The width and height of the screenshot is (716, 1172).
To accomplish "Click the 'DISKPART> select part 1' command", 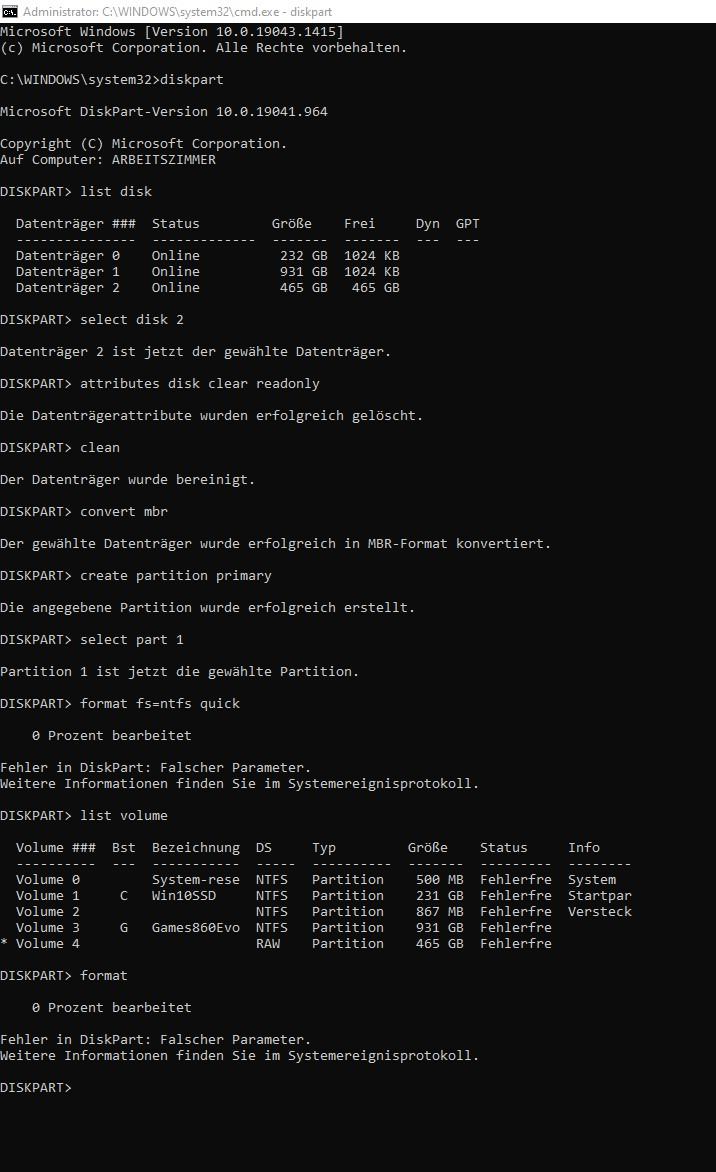I will pyautogui.click(x=92, y=640).
